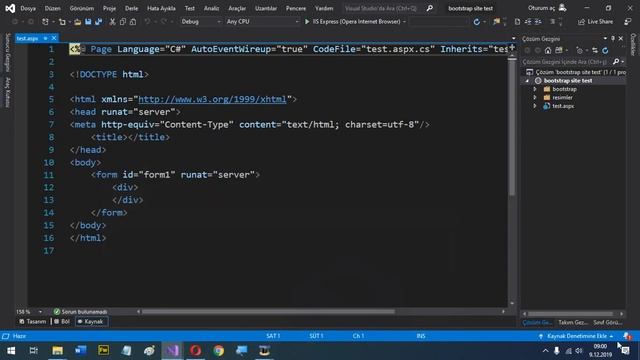Open the feedback icon beside Live Share
640x360 pixels.
pyautogui.click(x=628, y=22)
